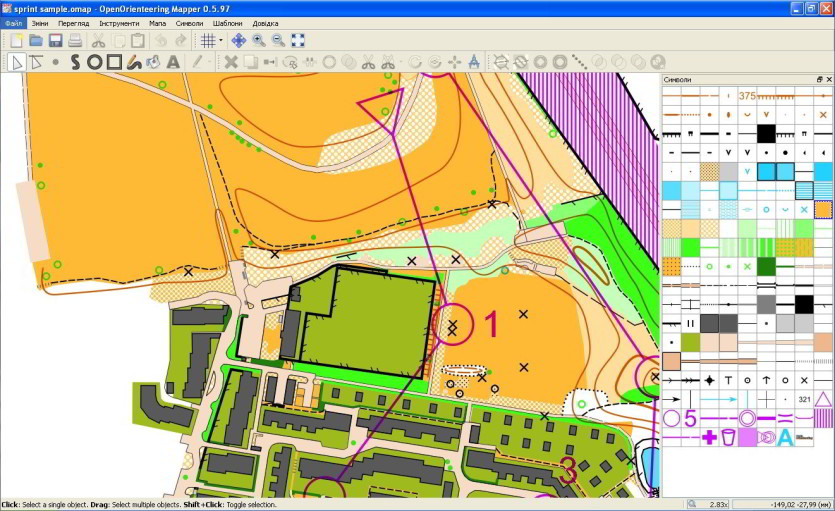Select the pan map tool
The image size is (835, 511).
pos(239,40)
